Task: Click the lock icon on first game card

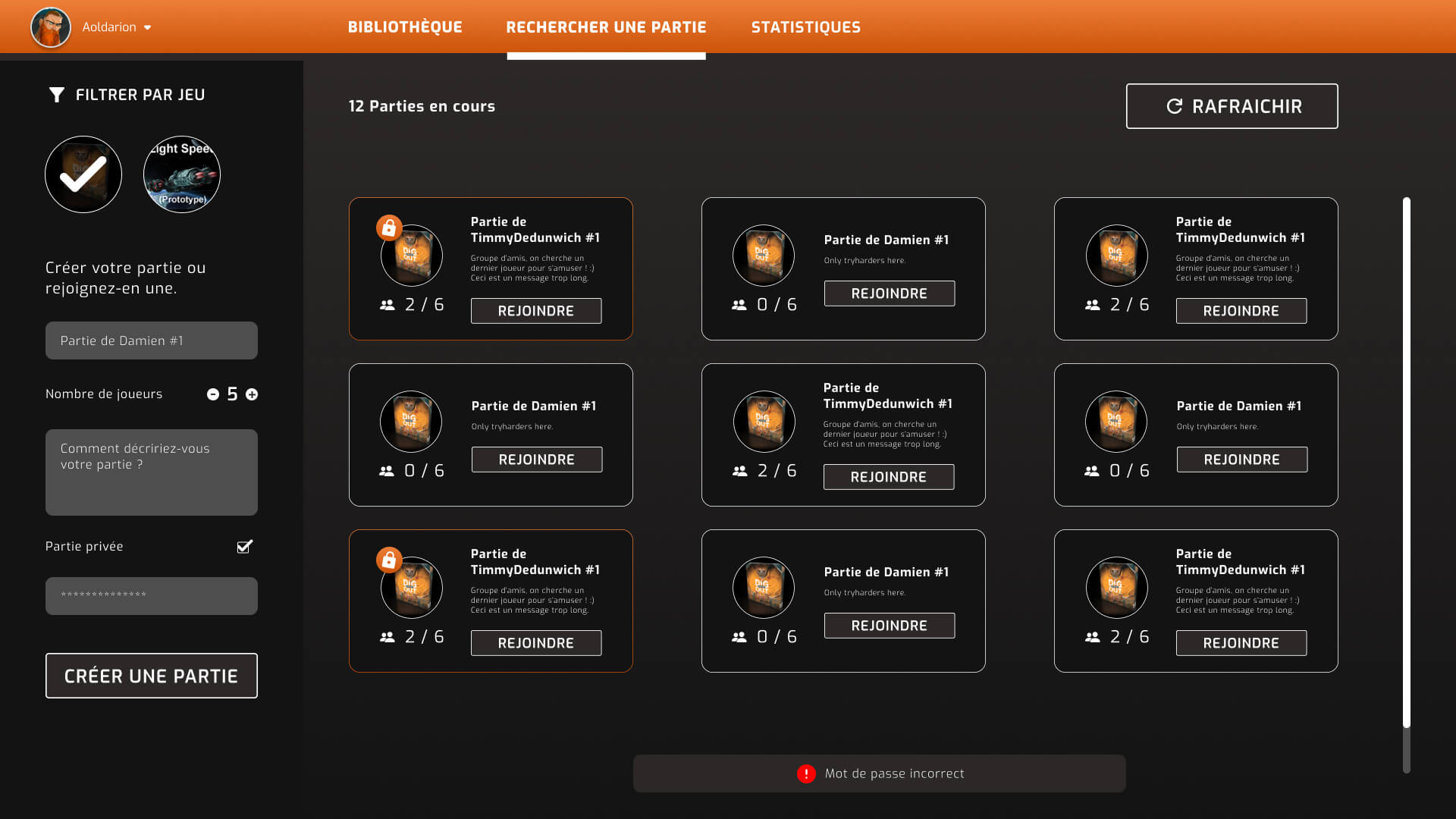Action: point(389,227)
